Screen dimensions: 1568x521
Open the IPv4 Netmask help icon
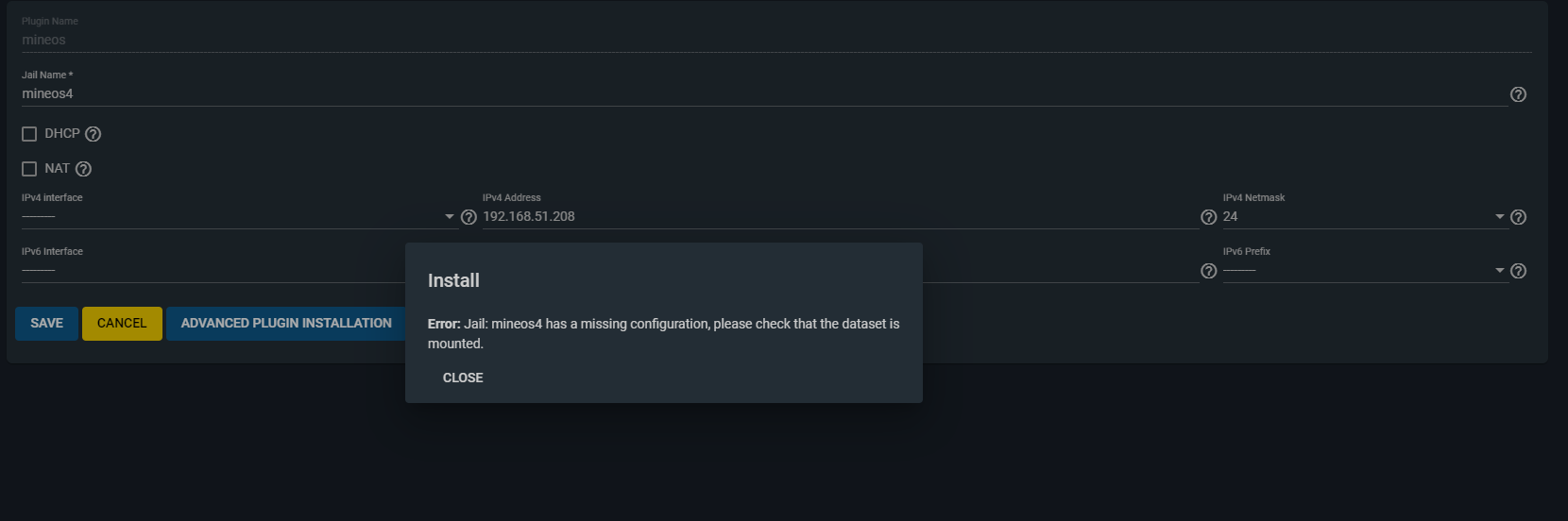(x=1518, y=217)
